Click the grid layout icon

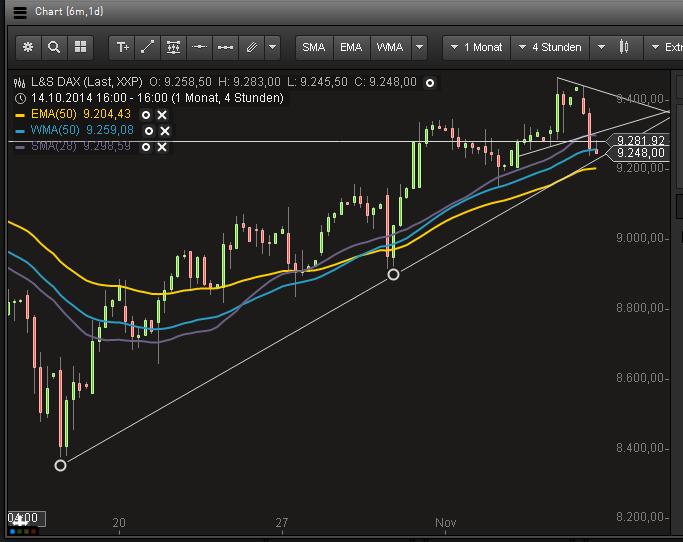click(80, 47)
